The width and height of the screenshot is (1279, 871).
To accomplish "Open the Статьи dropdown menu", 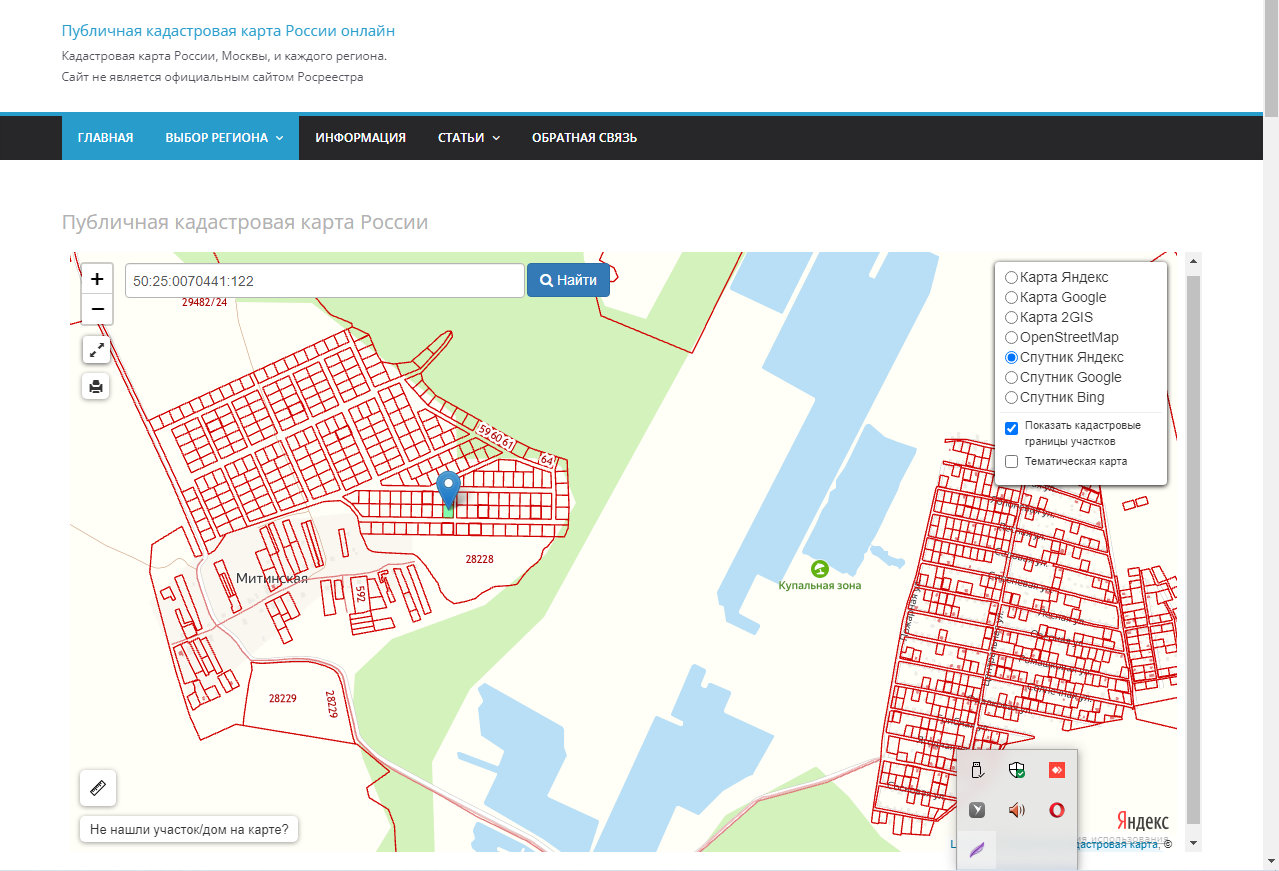I will point(468,138).
